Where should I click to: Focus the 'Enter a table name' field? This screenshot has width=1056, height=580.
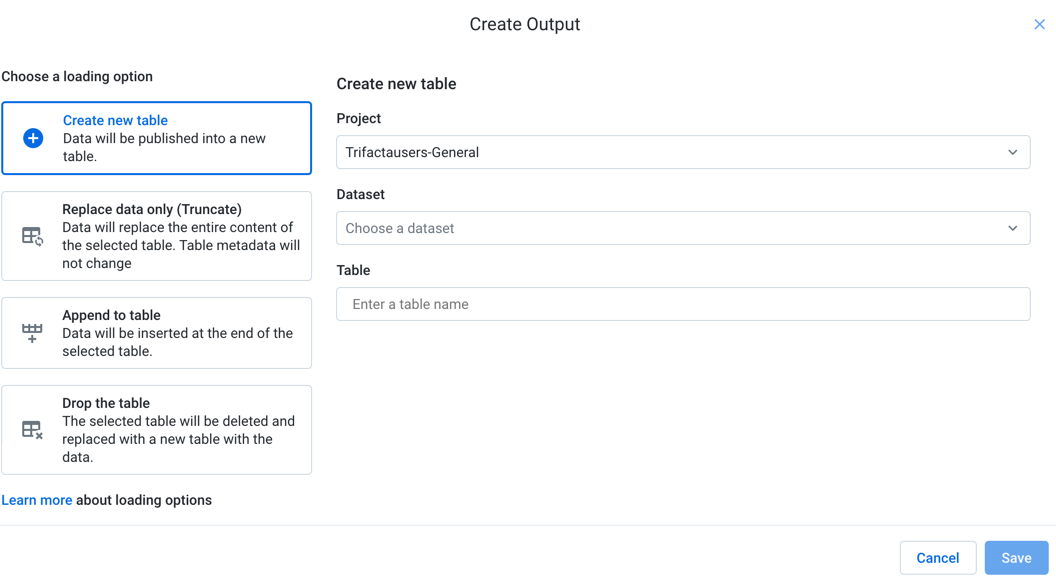683,304
